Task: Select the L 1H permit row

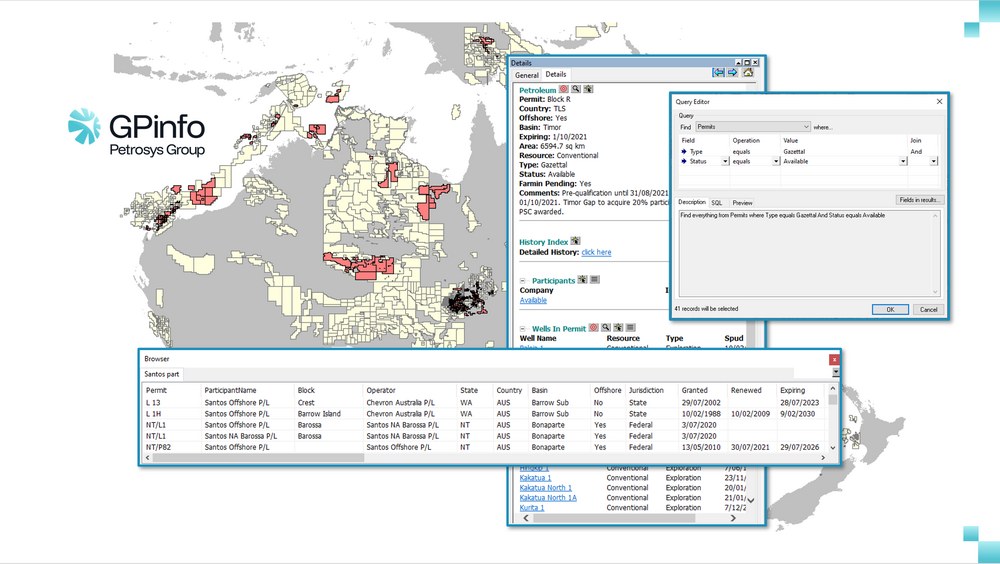Action: (485, 413)
